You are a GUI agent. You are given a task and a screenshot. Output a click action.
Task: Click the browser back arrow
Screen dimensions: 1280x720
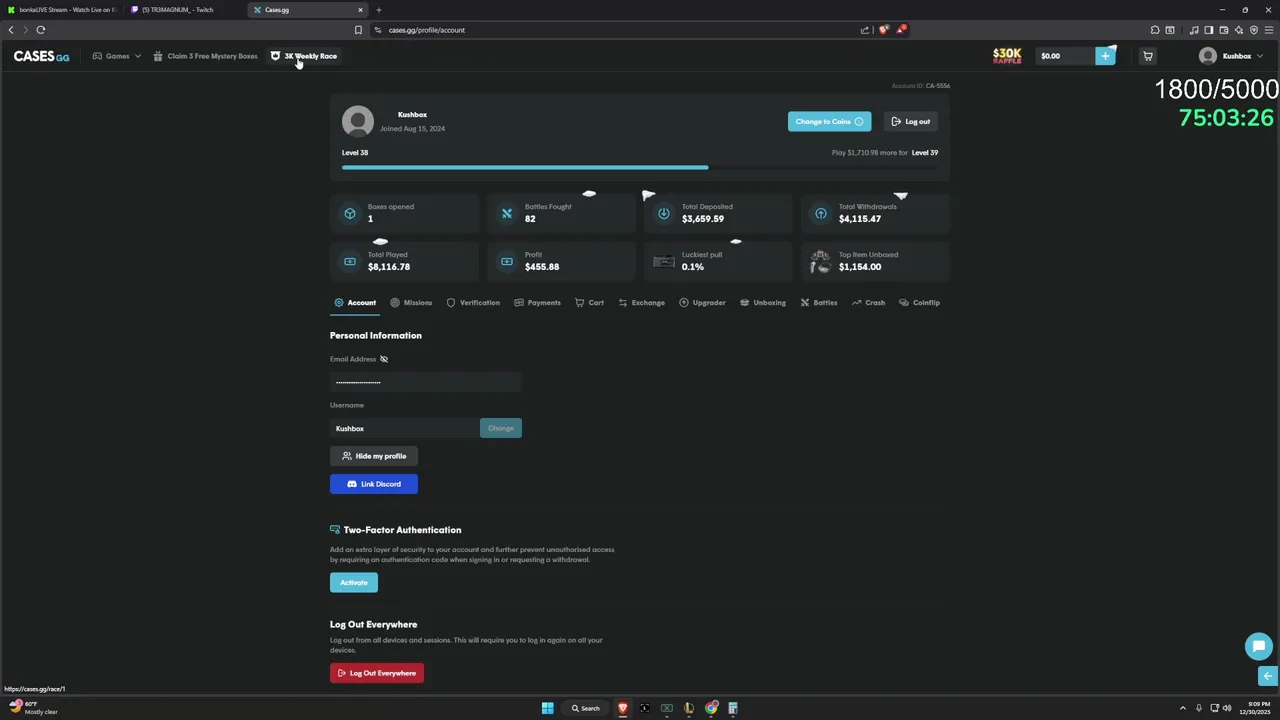click(11, 30)
